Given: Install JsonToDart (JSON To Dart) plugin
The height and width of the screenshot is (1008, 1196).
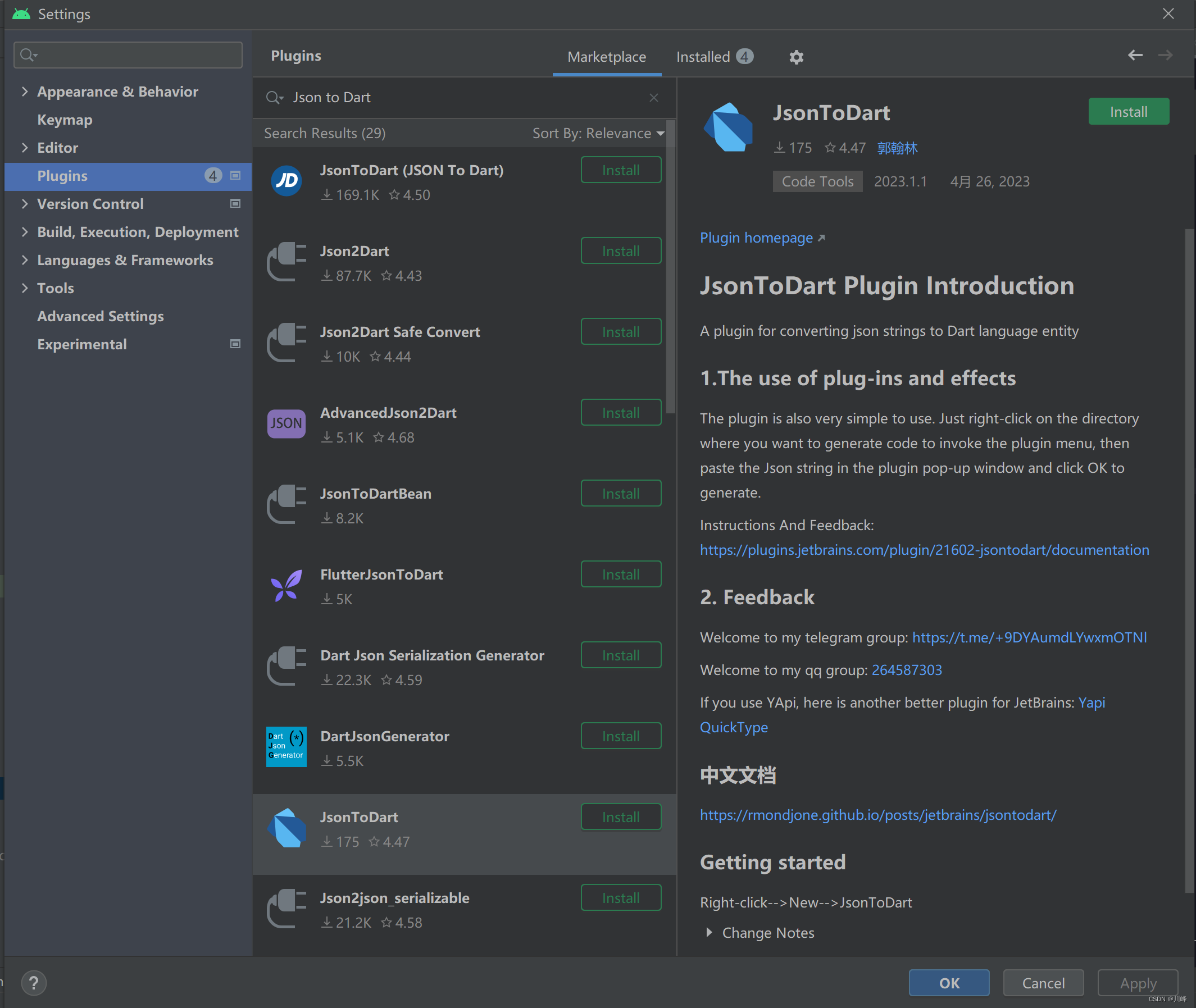Looking at the screenshot, I should (x=621, y=170).
